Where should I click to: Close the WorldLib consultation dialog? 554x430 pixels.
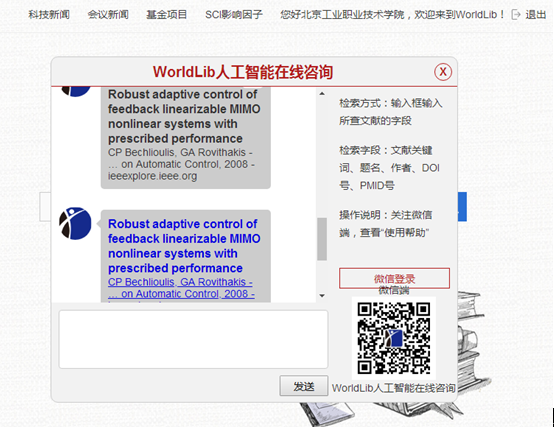[x=443, y=72]
